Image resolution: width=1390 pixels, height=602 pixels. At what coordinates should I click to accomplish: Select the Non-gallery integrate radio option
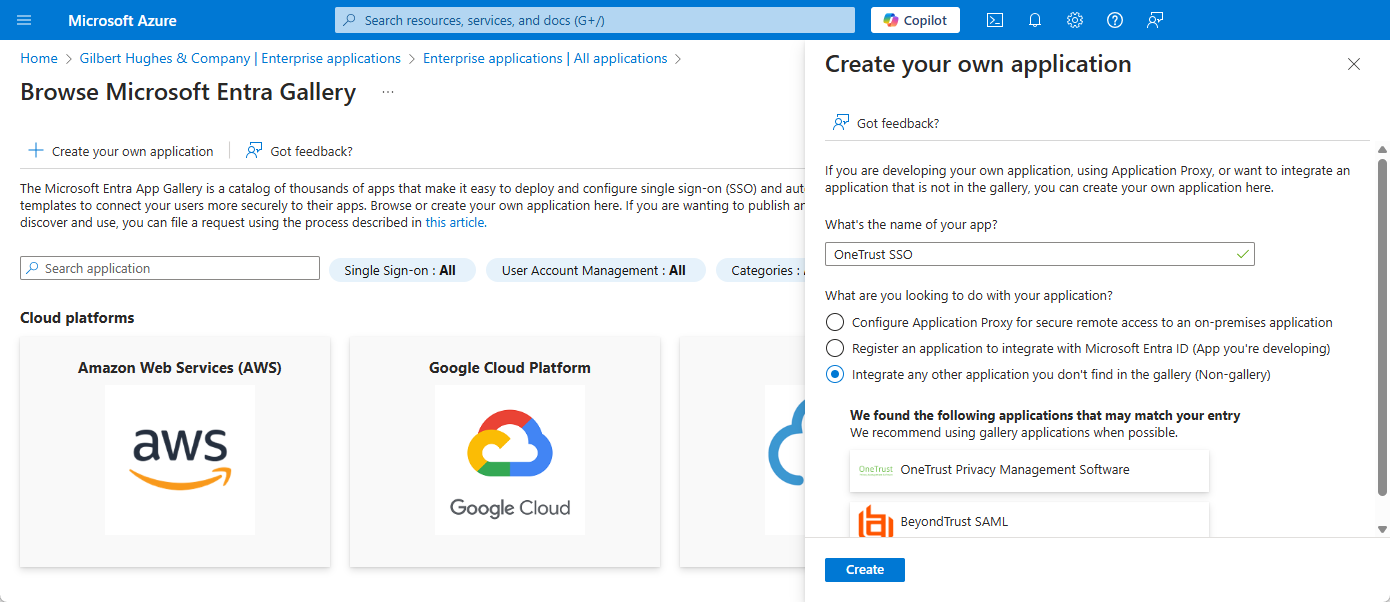point(835,375)
